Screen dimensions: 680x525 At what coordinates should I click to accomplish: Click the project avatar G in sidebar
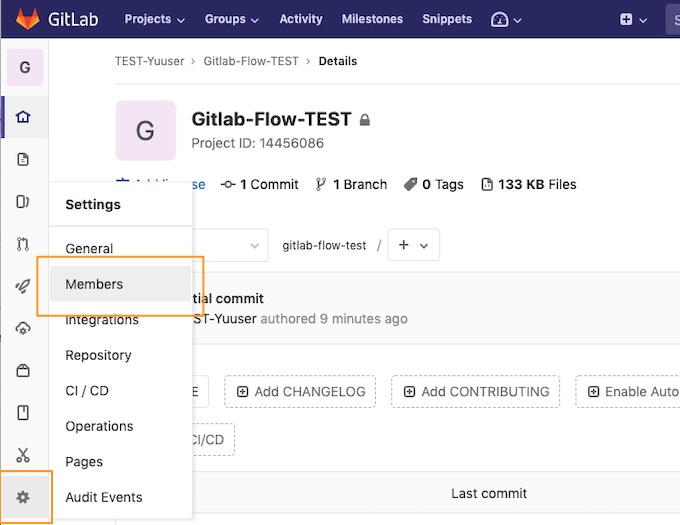(25, 67)
